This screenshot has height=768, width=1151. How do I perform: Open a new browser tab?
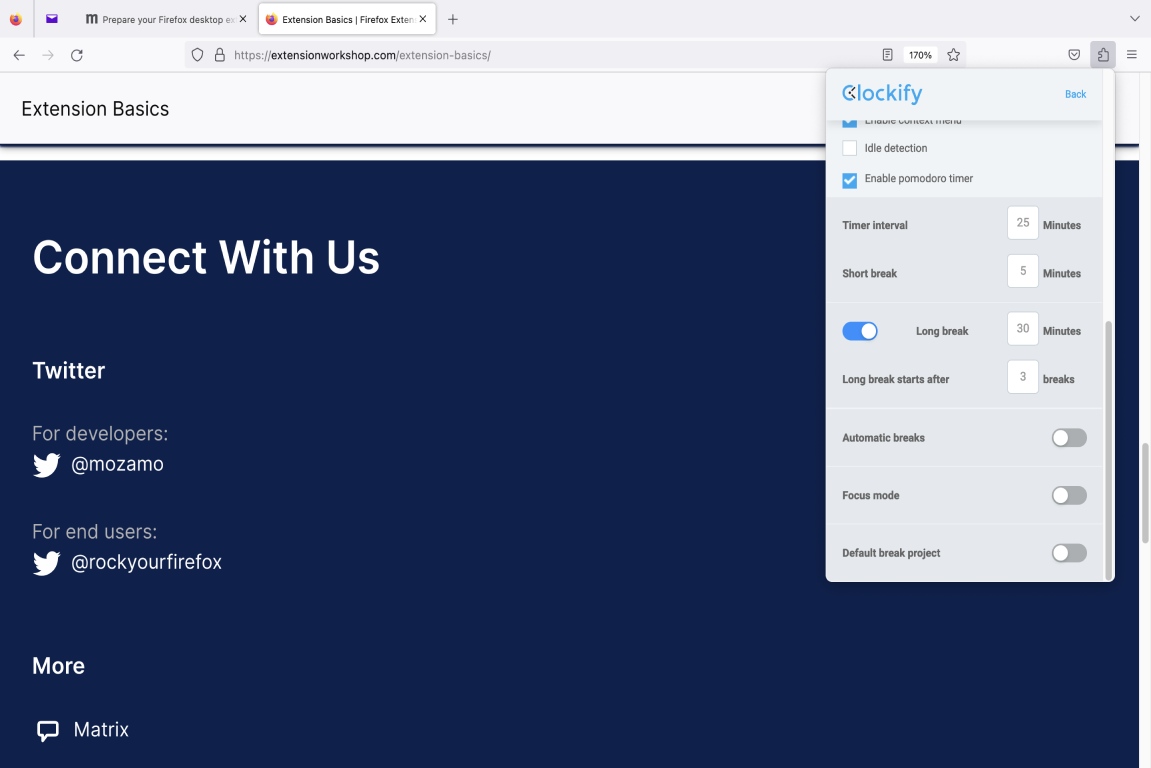(x=453, y=19)
